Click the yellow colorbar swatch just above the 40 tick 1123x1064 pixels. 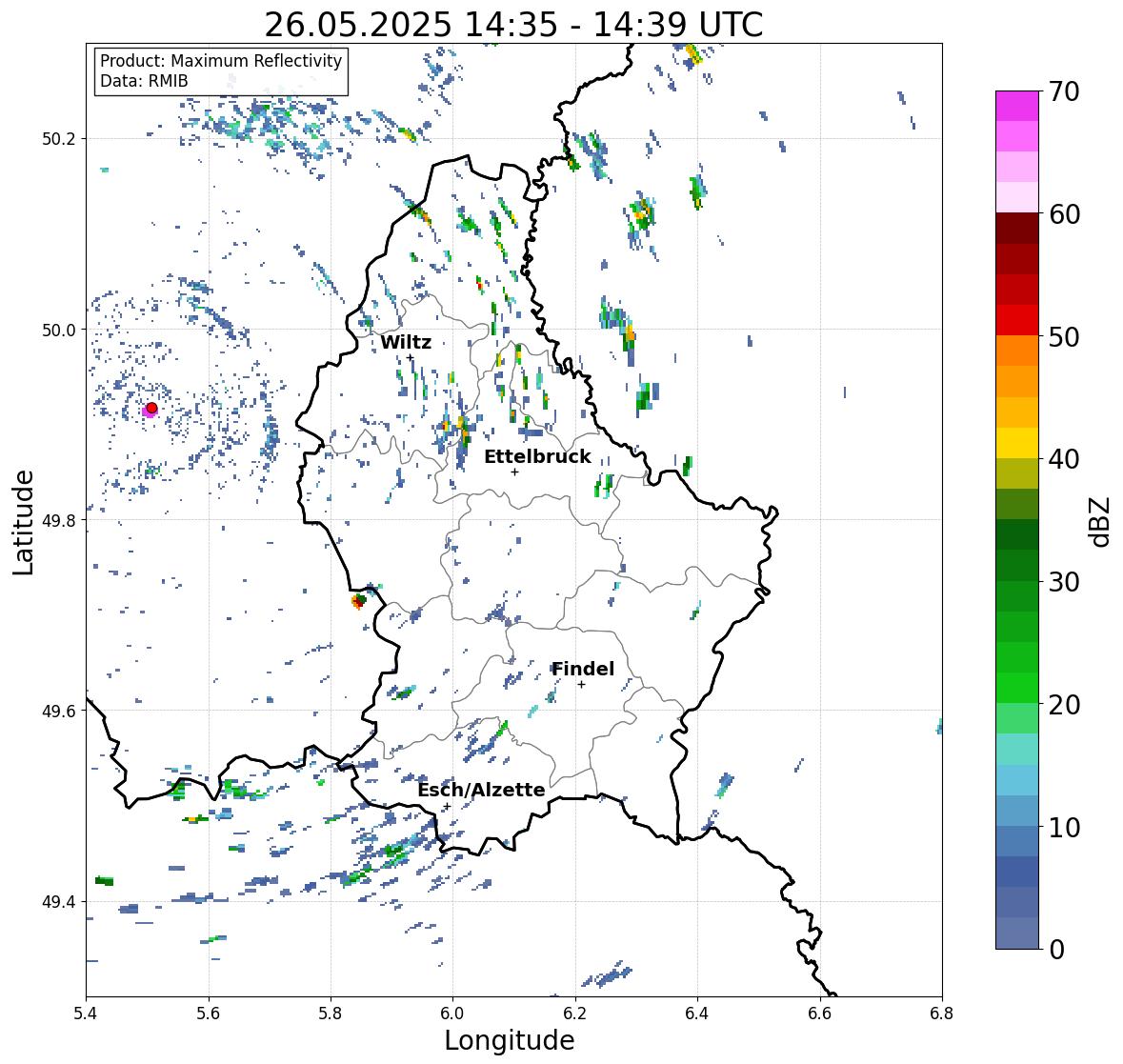click(x=1017, y=443)
